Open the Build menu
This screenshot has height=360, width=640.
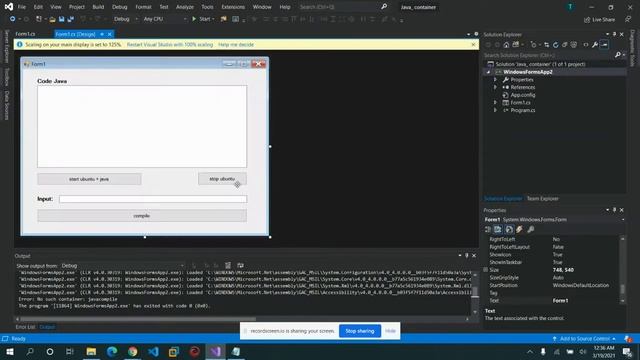coord(98,7)
